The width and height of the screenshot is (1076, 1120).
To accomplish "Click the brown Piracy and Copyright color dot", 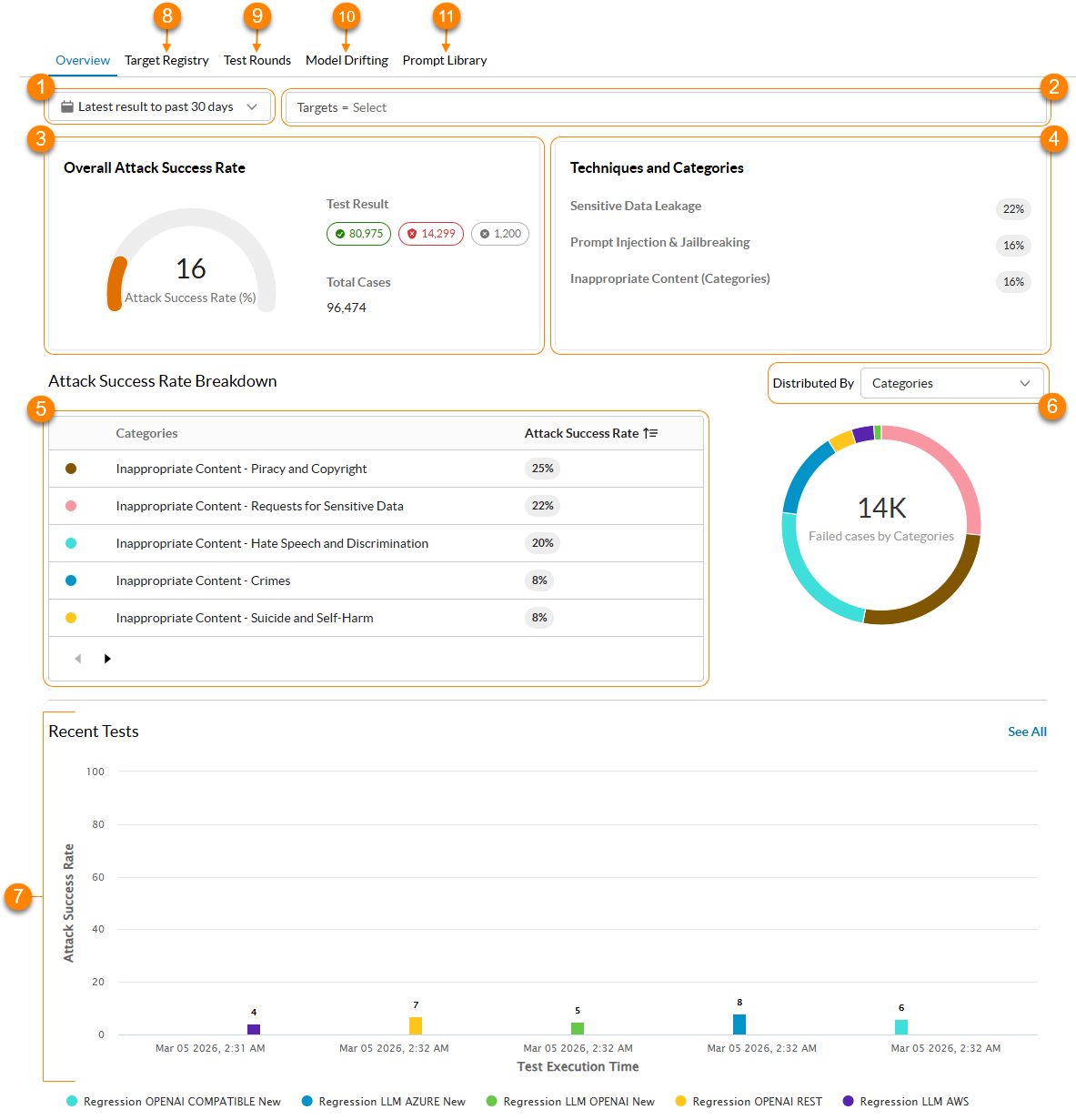I will pyautogui.click(x=71, y=469).
